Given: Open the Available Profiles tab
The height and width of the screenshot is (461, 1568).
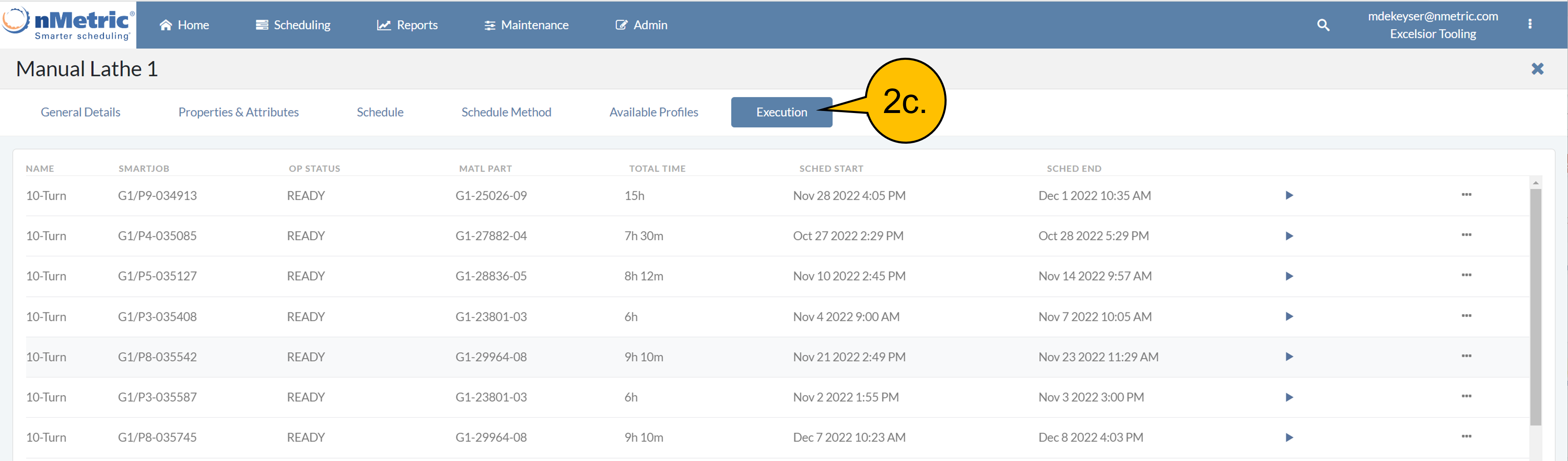Looking at the screenshot, I should tap(653, 112).
